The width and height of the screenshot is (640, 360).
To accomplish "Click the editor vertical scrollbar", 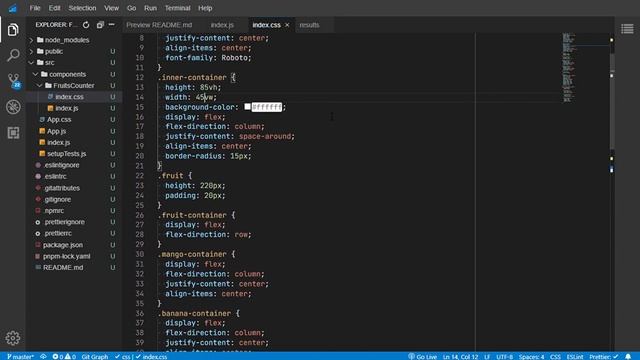I will [612, 101].
